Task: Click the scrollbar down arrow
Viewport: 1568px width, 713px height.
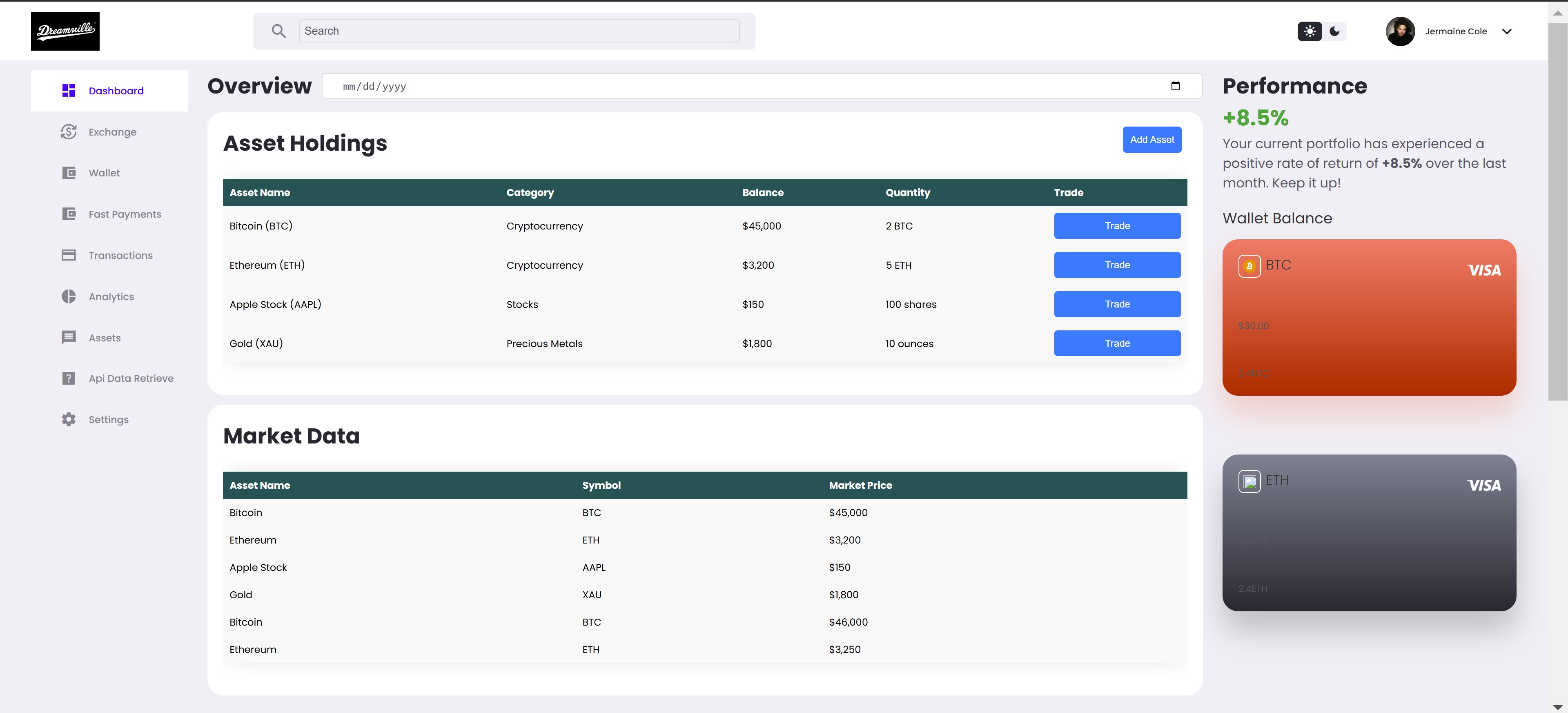Action: click(1558, 707)
